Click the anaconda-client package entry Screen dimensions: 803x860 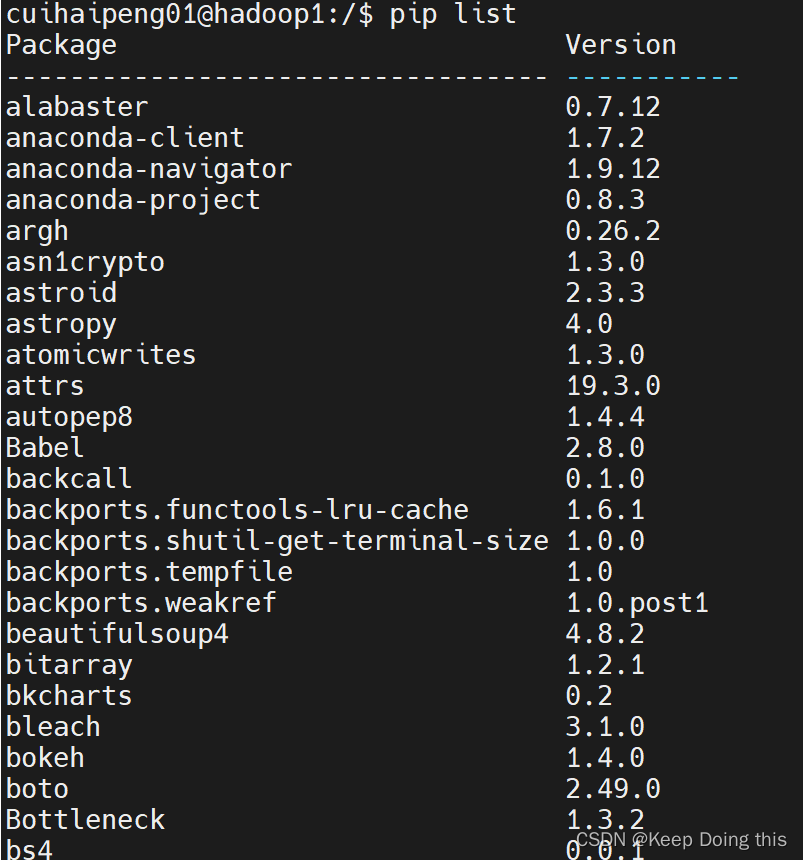click(x=125, y=138)
